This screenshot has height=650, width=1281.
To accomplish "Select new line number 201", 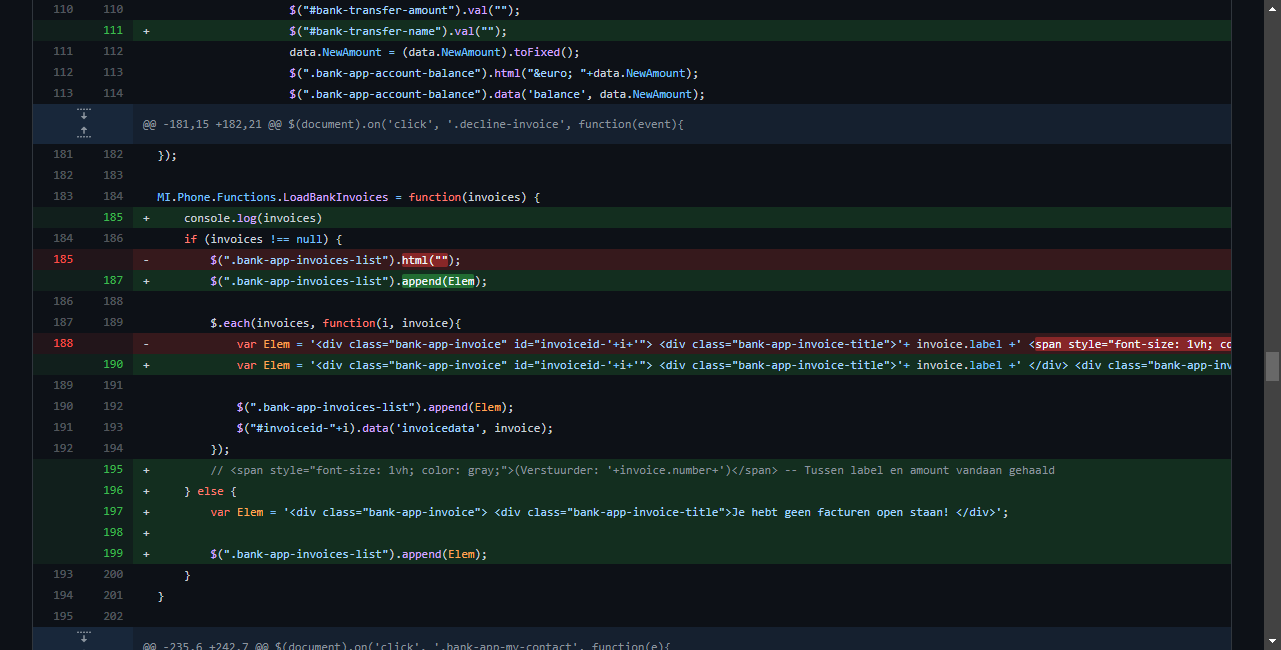I will pyautogui.click(x=112, y=596).
